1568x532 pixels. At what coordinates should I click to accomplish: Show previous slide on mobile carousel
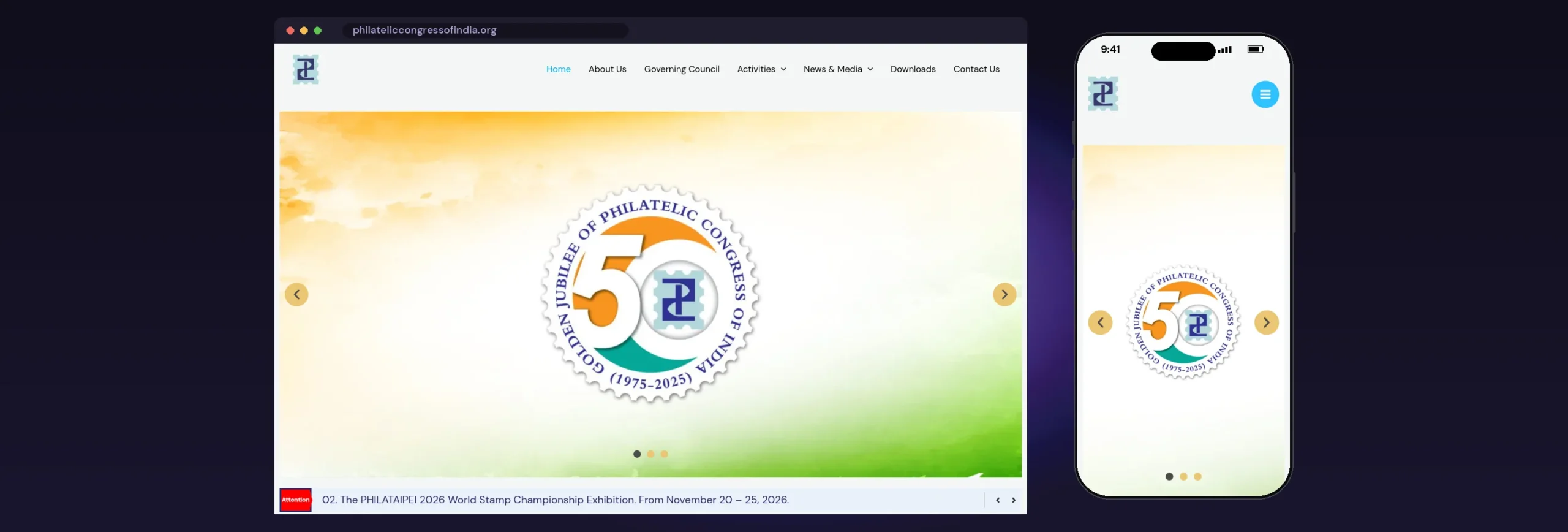pyautogui.click(x=1100, y=322)
